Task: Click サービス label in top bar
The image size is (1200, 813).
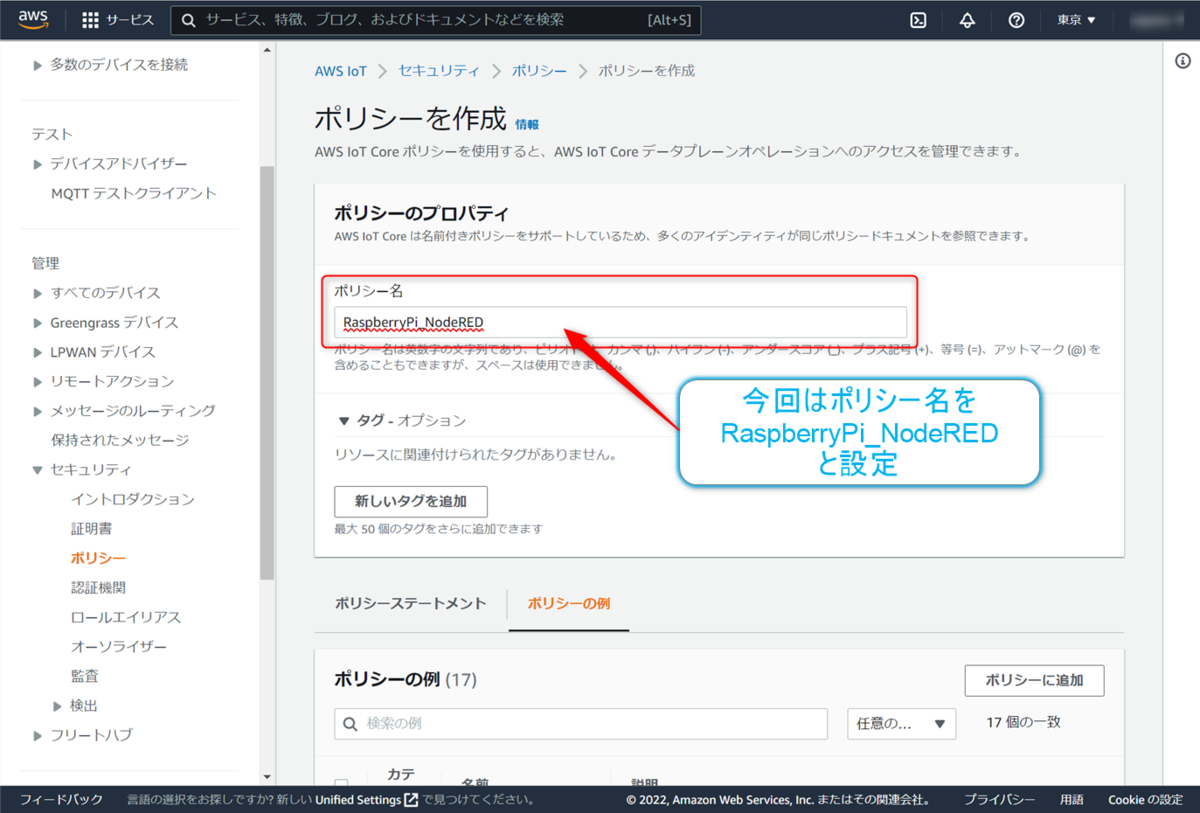Action: [x=130, y=20]
